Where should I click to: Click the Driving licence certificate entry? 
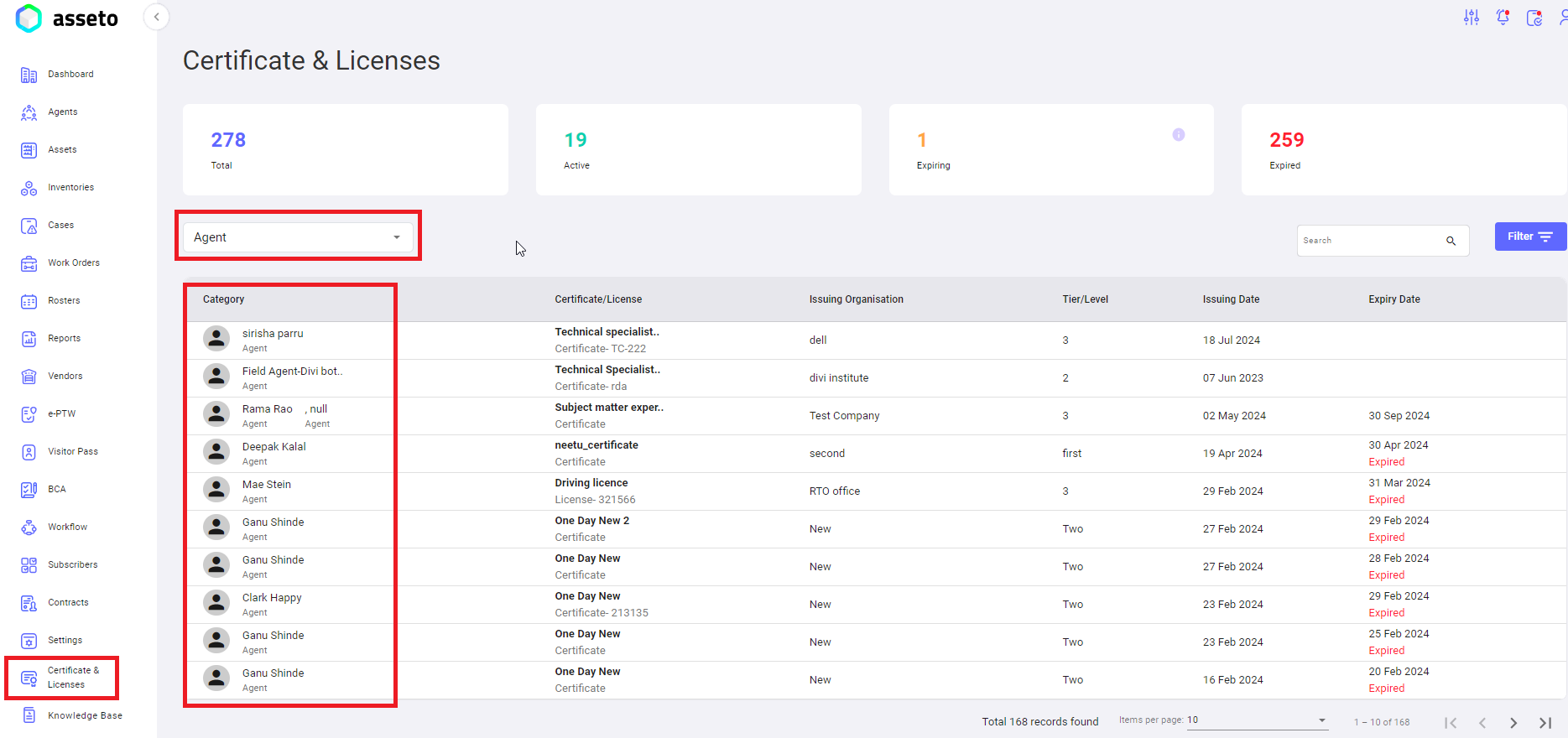click(x=591, y=483)
